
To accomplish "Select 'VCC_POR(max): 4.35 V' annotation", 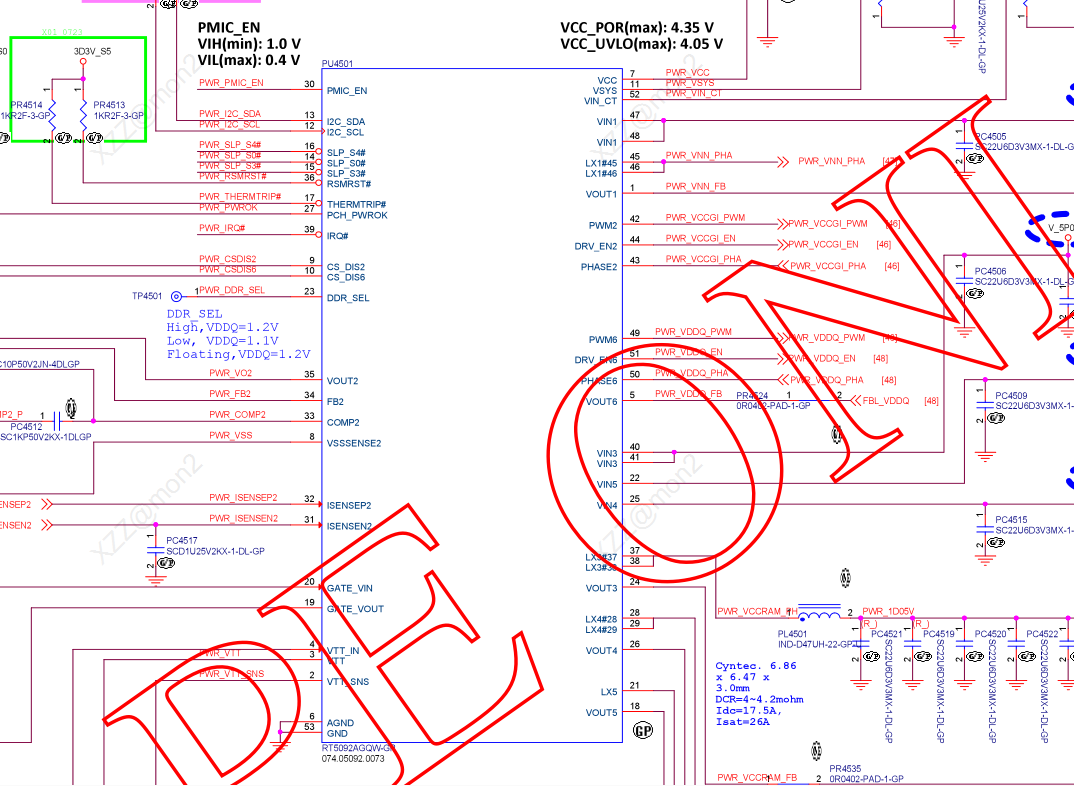I will coord(637,28).
